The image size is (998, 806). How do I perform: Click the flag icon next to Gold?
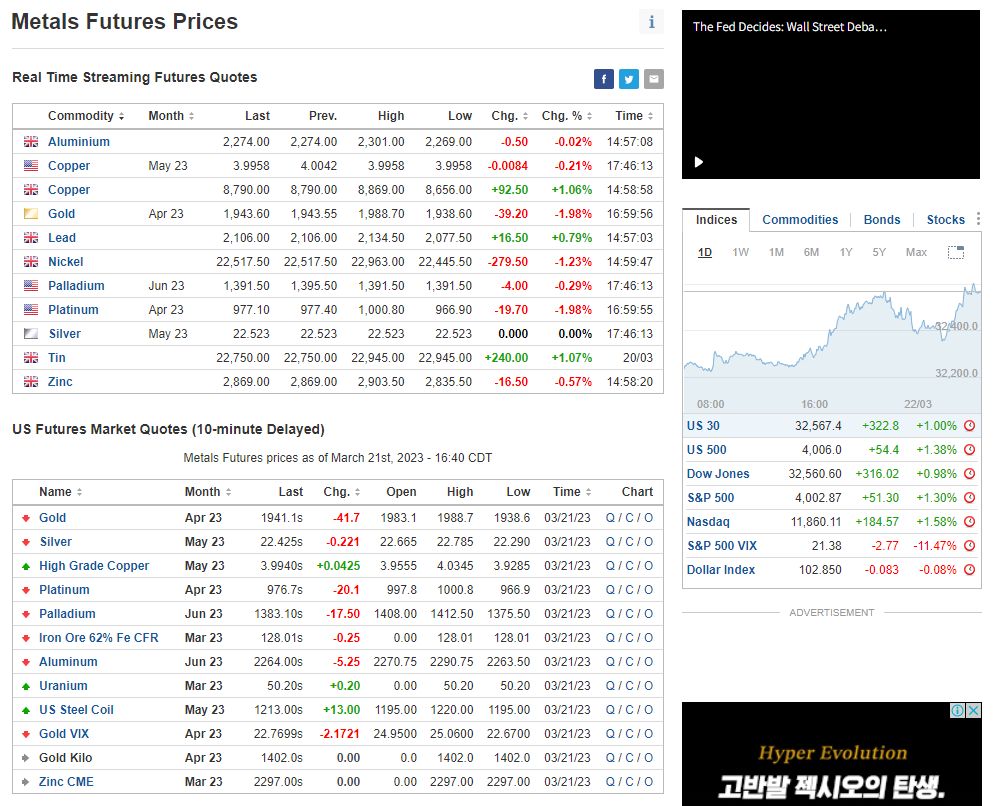point(31,214)
